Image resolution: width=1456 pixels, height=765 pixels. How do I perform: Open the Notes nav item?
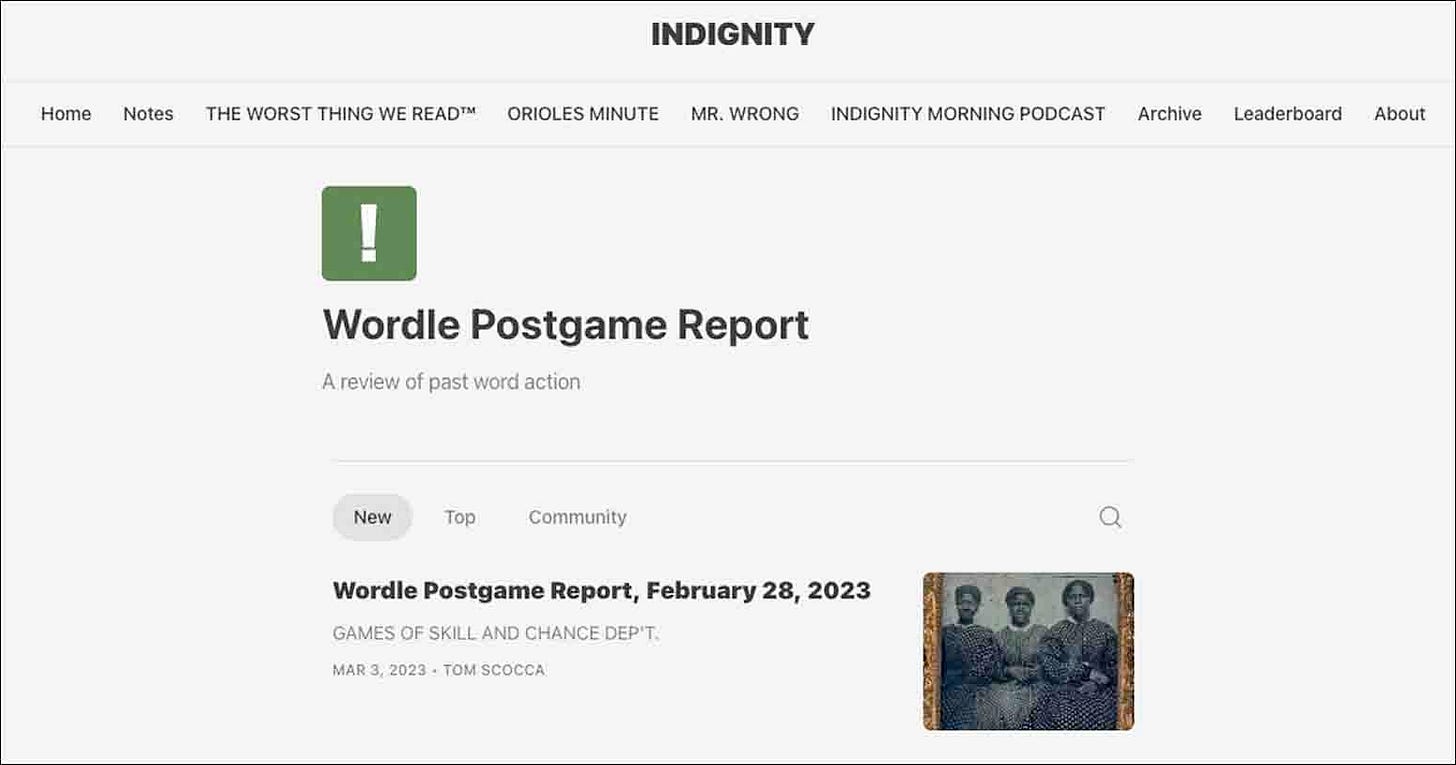(148, 114)
